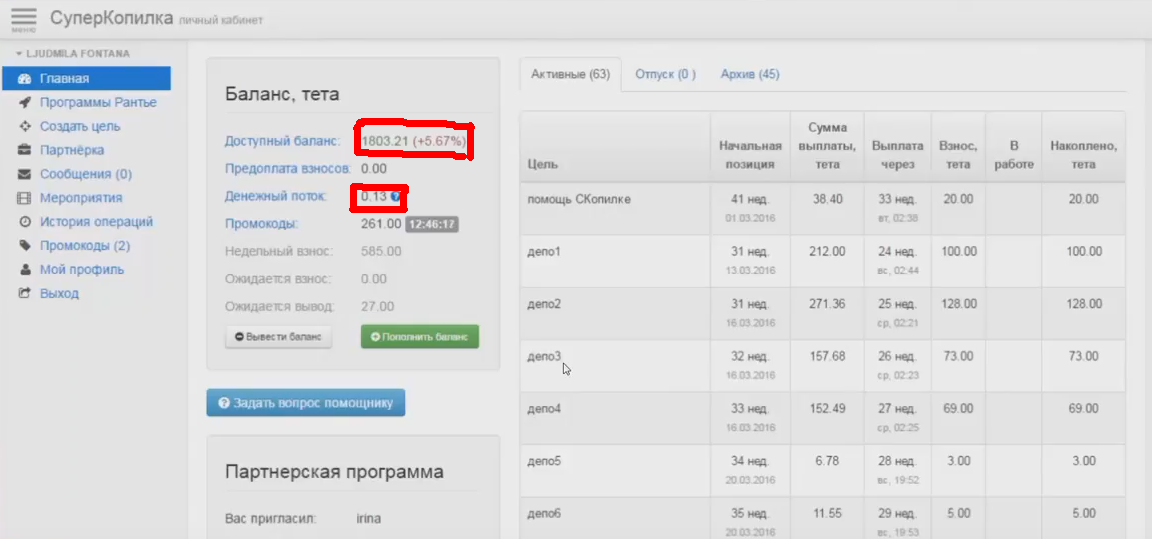This screenshot has height=539, width=1152.
Task: Click the Выход logout link
Action: tap(59, 294)
